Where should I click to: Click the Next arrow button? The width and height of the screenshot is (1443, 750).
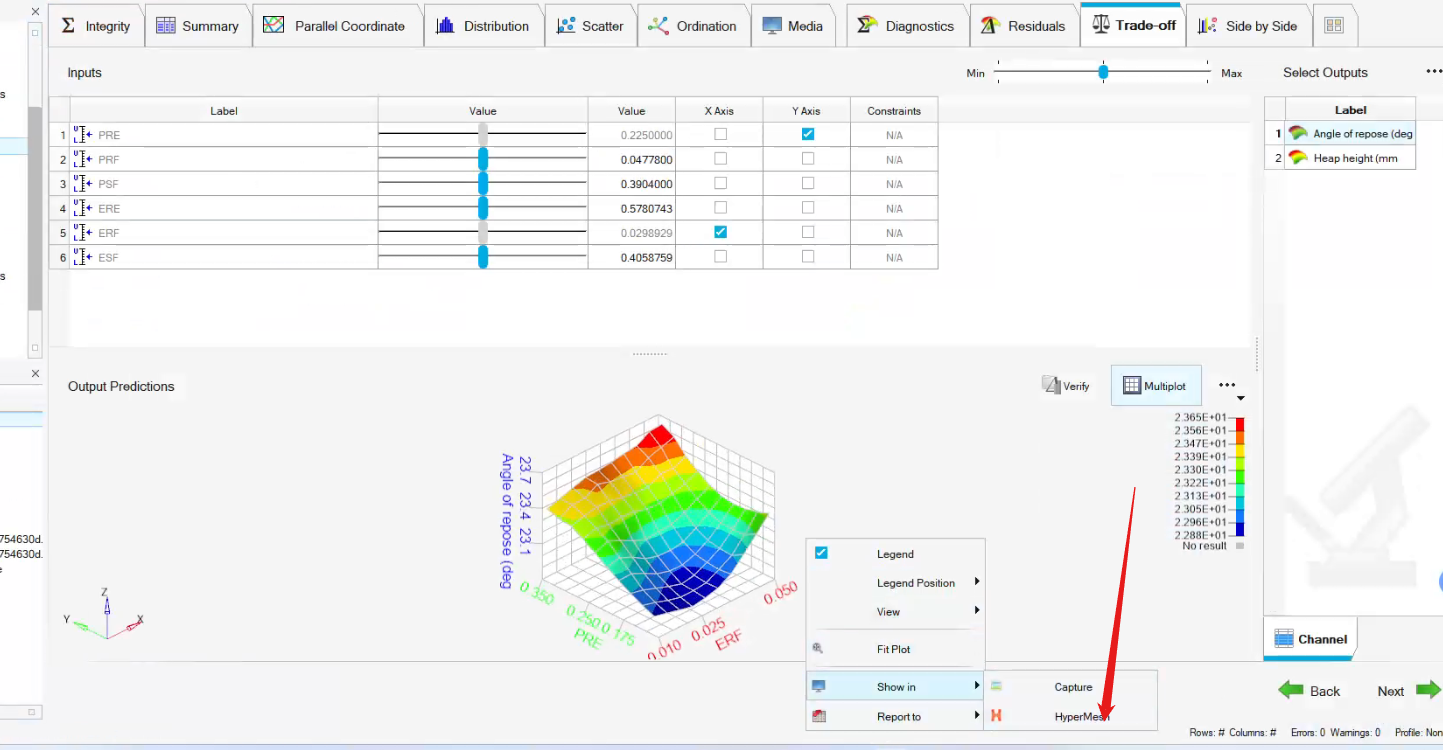pyautogui.click(x=1408, y=690)
